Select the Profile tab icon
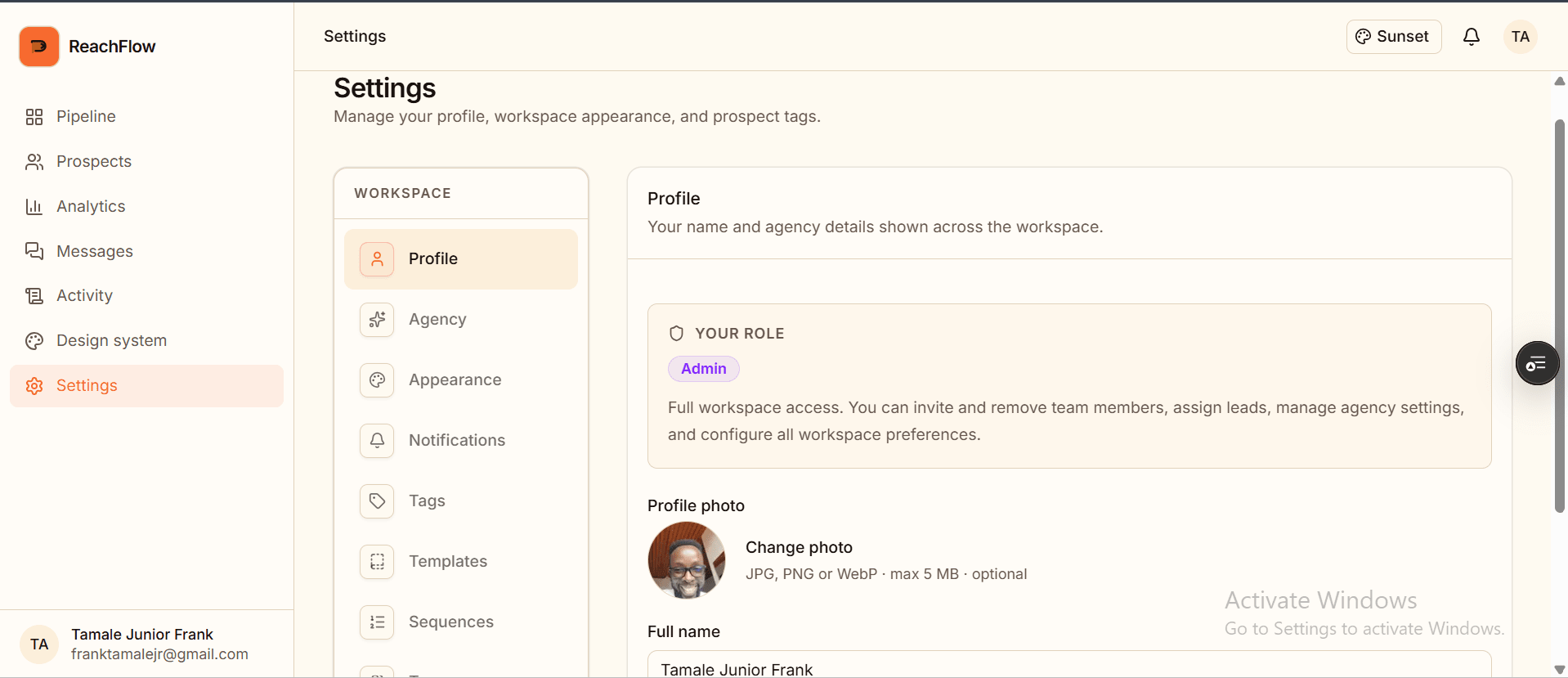Screen dimensions: 1568x678 pyautogui.click(x=377, y=259)
